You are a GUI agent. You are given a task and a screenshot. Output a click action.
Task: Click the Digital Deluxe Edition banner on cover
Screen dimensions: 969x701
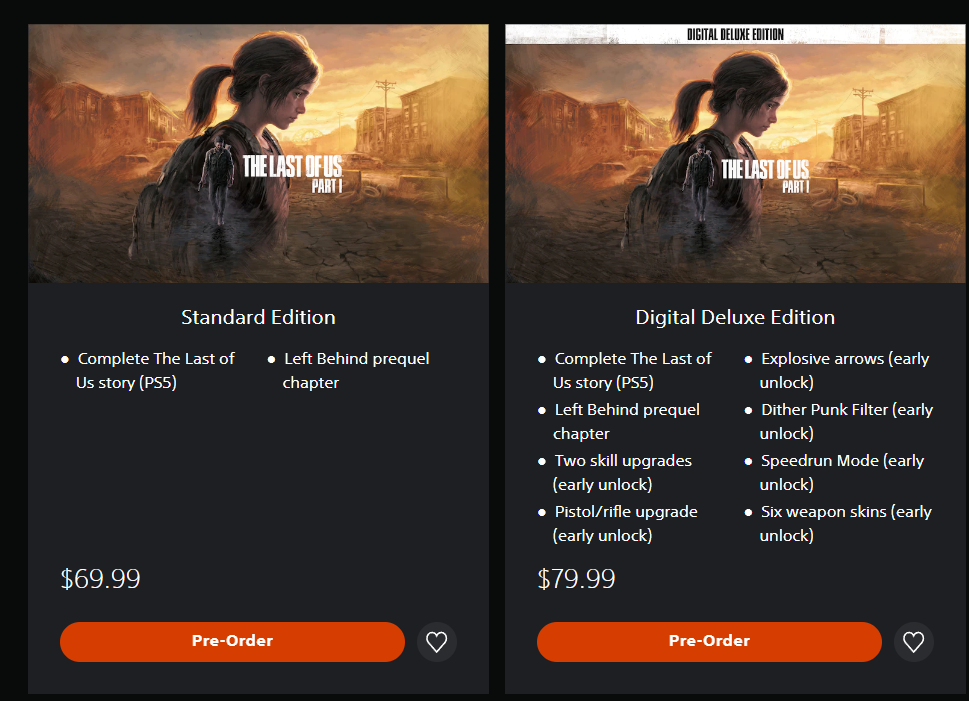[735, 35]
